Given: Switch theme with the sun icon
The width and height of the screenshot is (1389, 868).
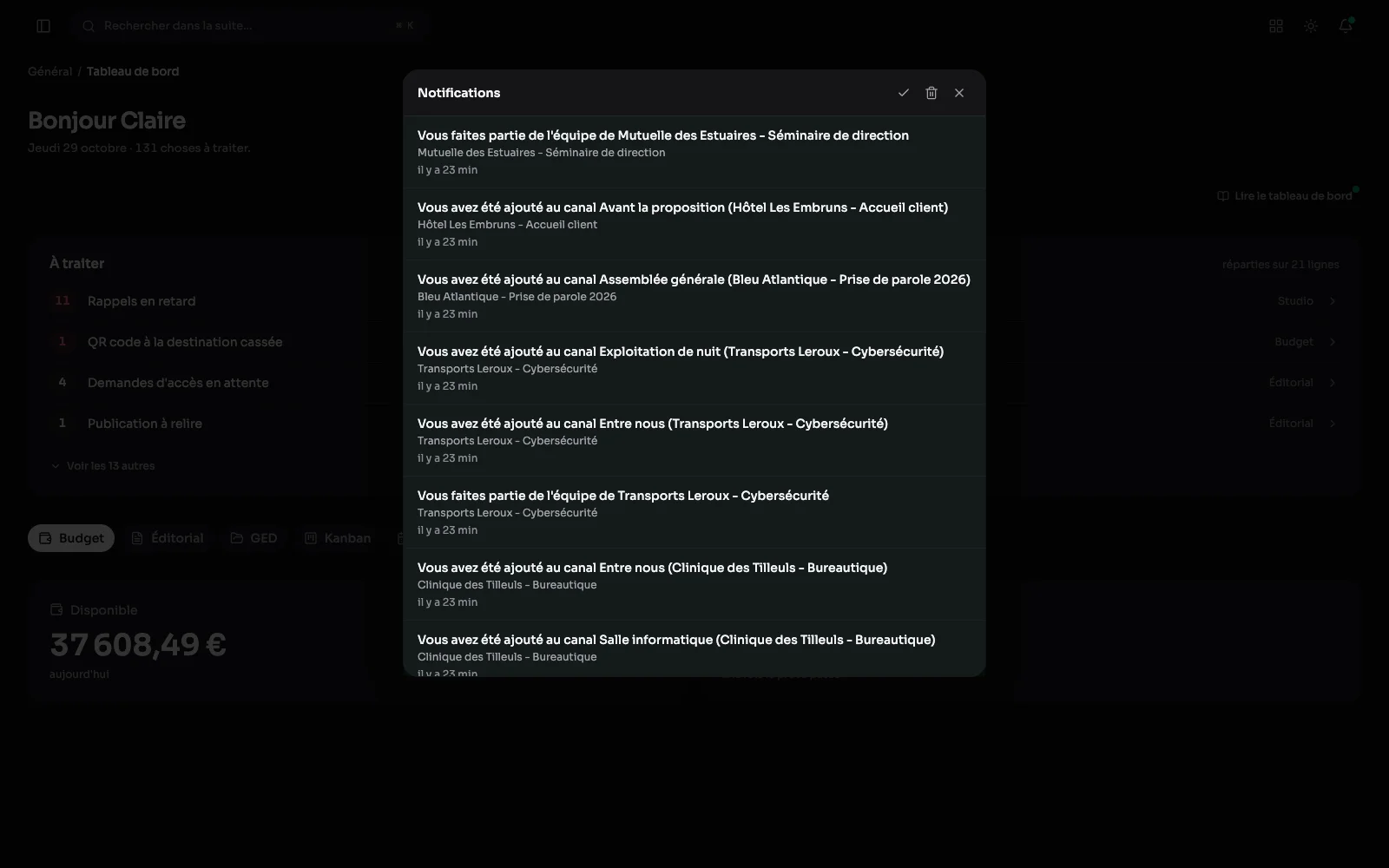Looking at the screenshot, I should 1311,26.
